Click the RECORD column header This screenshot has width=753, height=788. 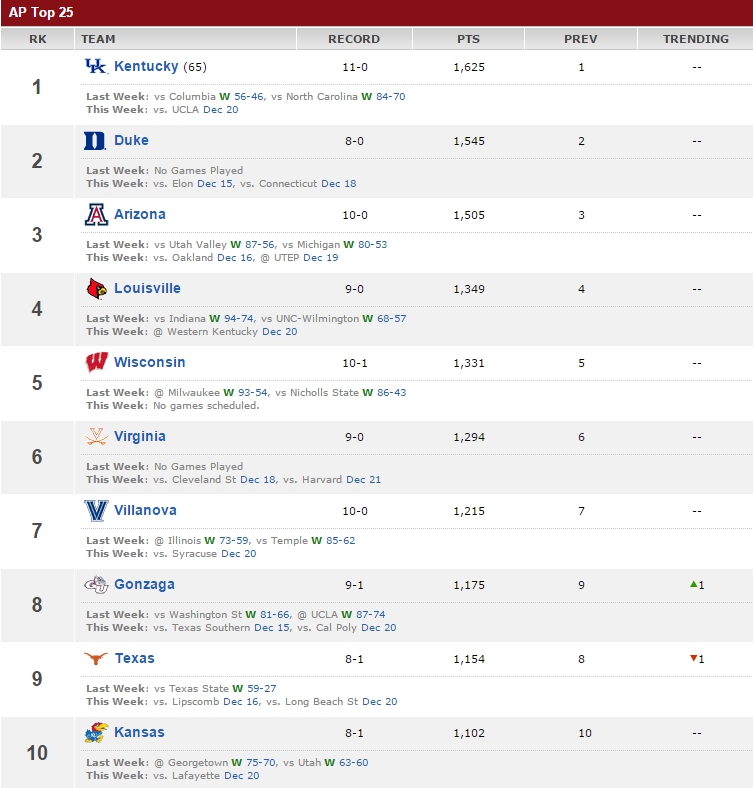tap(354, 39)
